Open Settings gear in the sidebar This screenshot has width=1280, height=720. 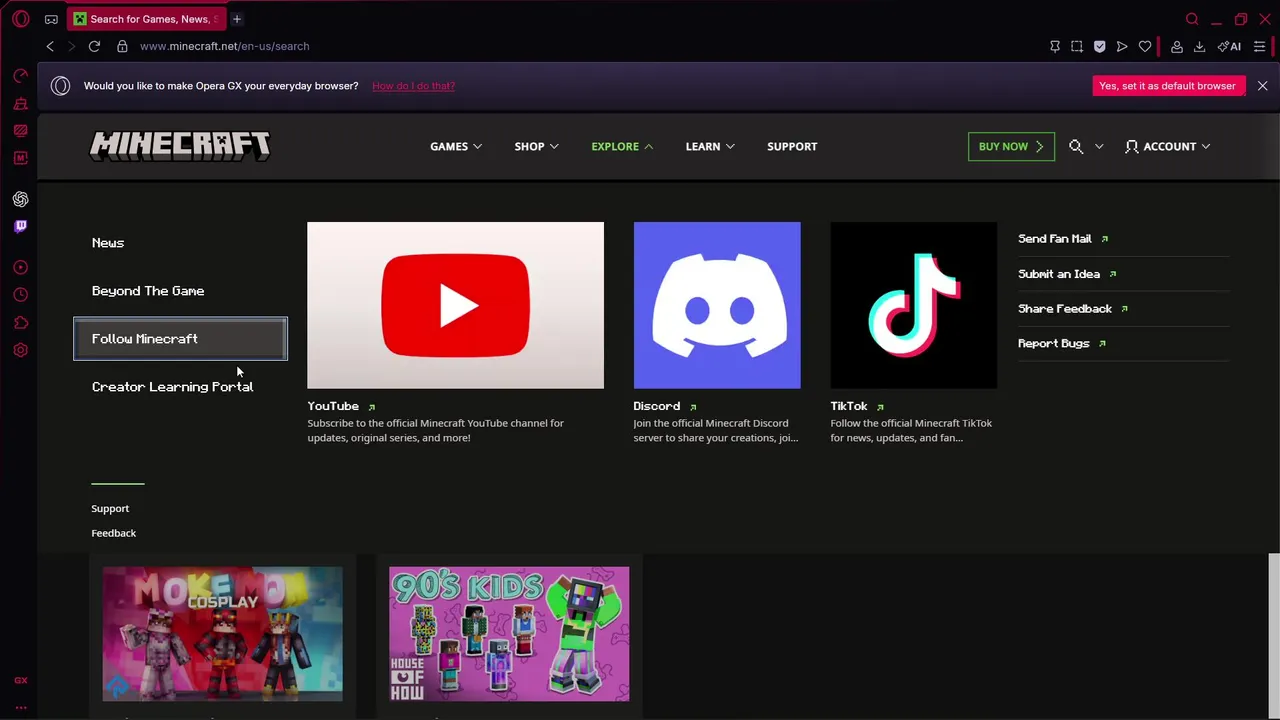pos(21,350)
